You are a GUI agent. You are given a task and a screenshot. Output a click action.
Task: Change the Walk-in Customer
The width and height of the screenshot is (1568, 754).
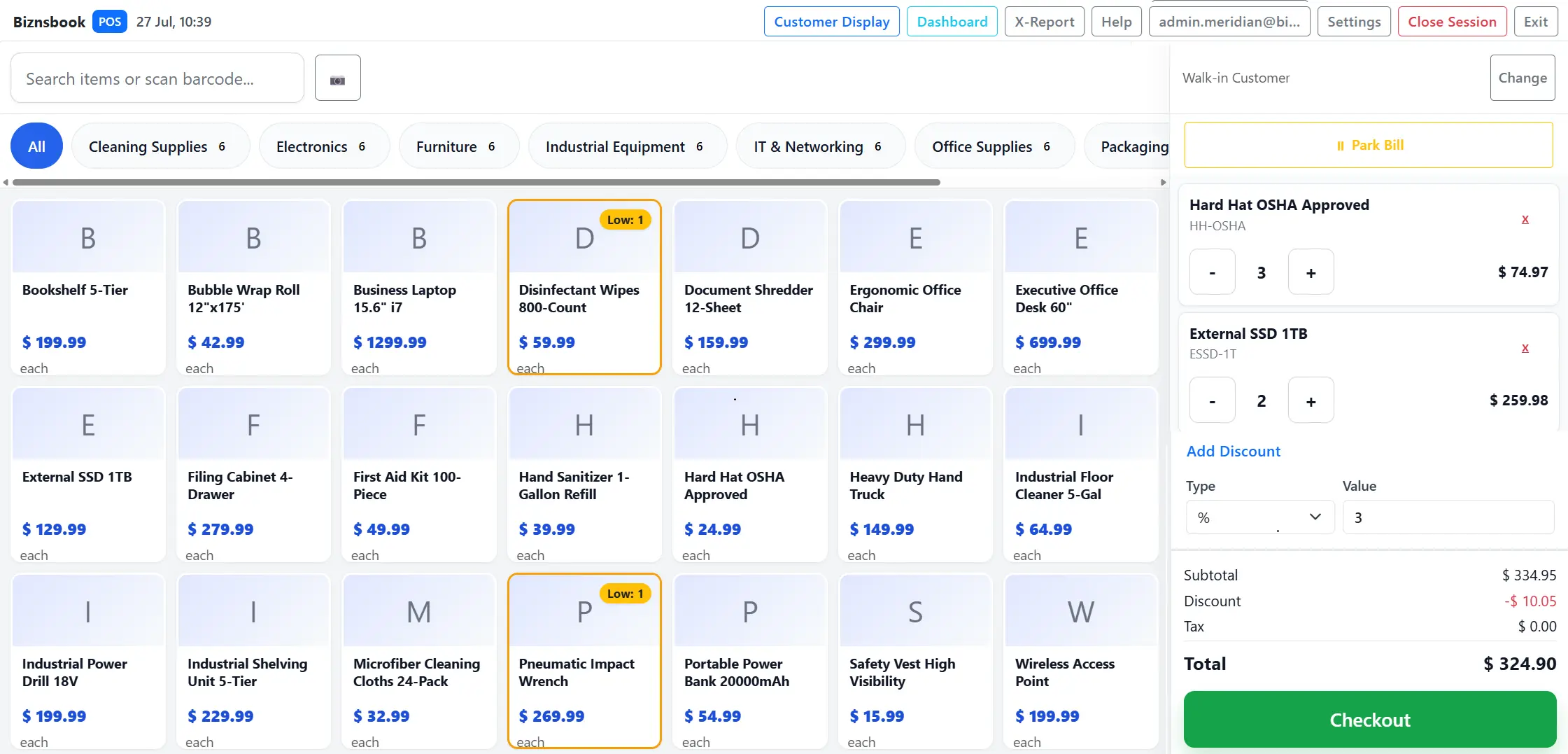click(x=1523, y=78)
